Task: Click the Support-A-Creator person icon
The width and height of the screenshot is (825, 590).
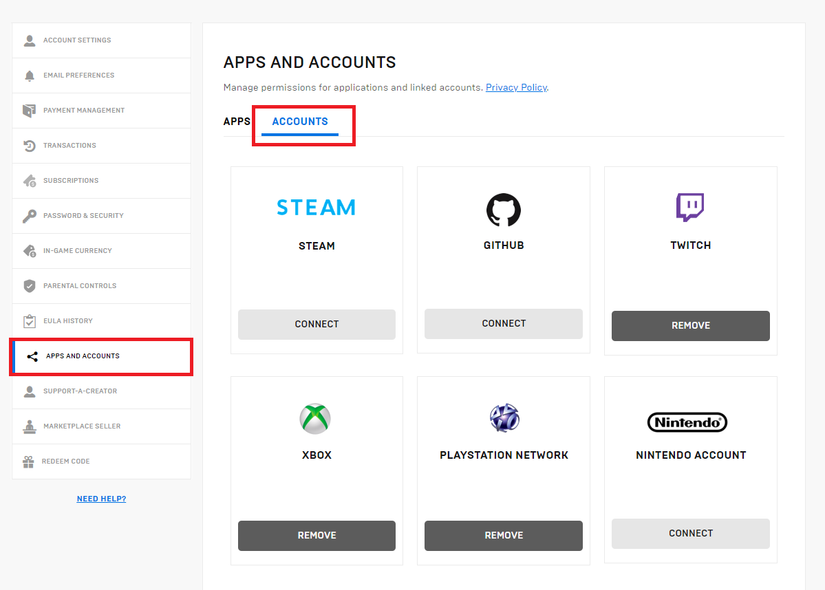Action: (x=29, y=391)
